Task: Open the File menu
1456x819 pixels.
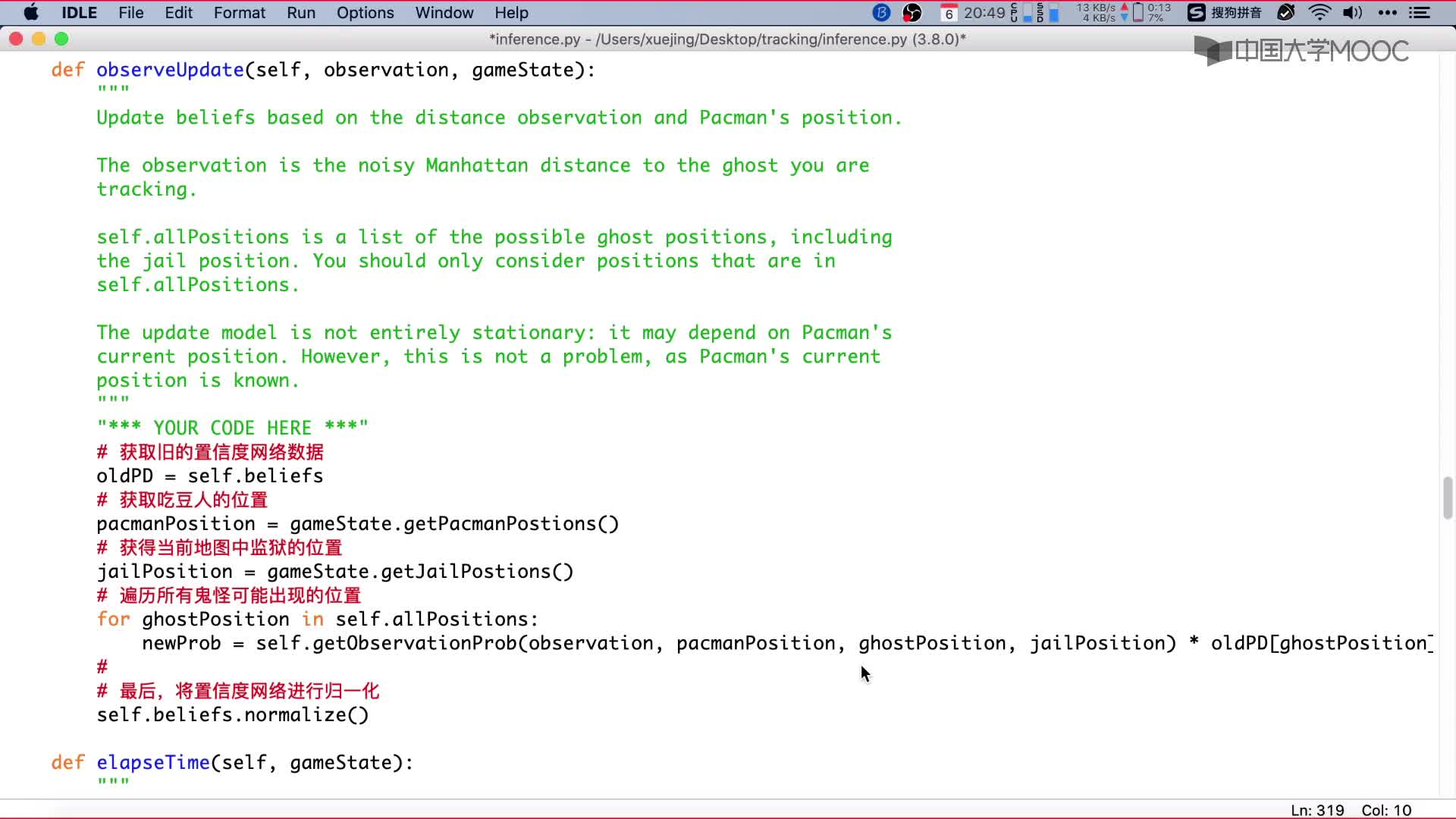Action: pyautogui.click(x=131, y=13)
